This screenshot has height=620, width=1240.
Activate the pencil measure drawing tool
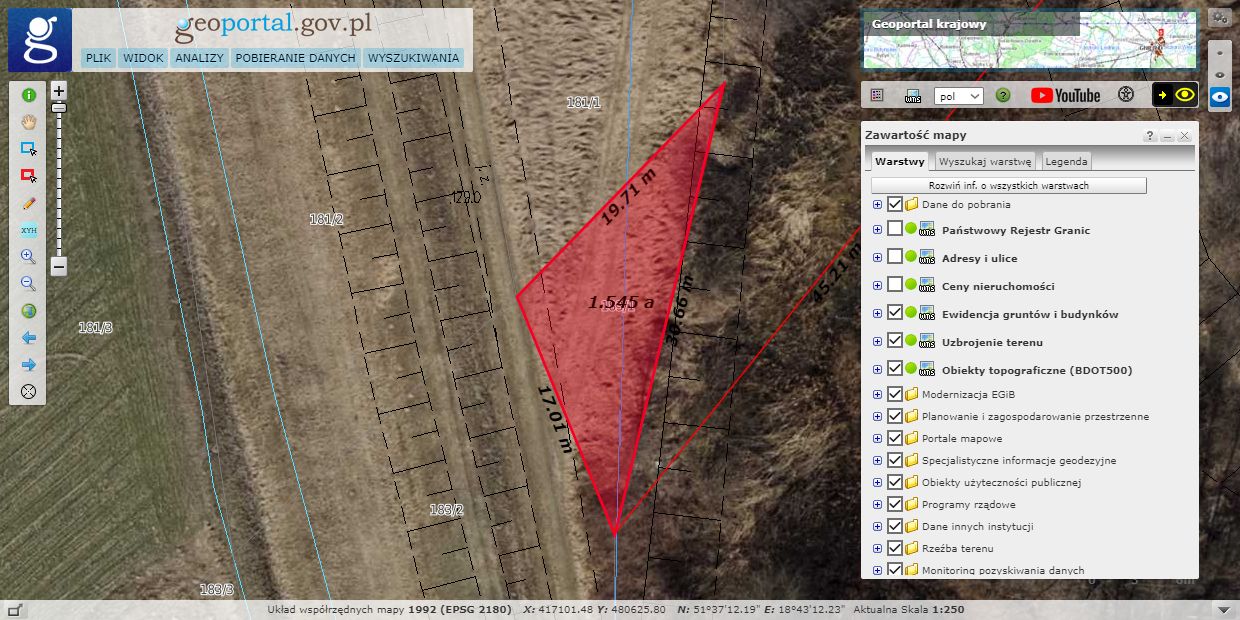[x=28, y=203]
